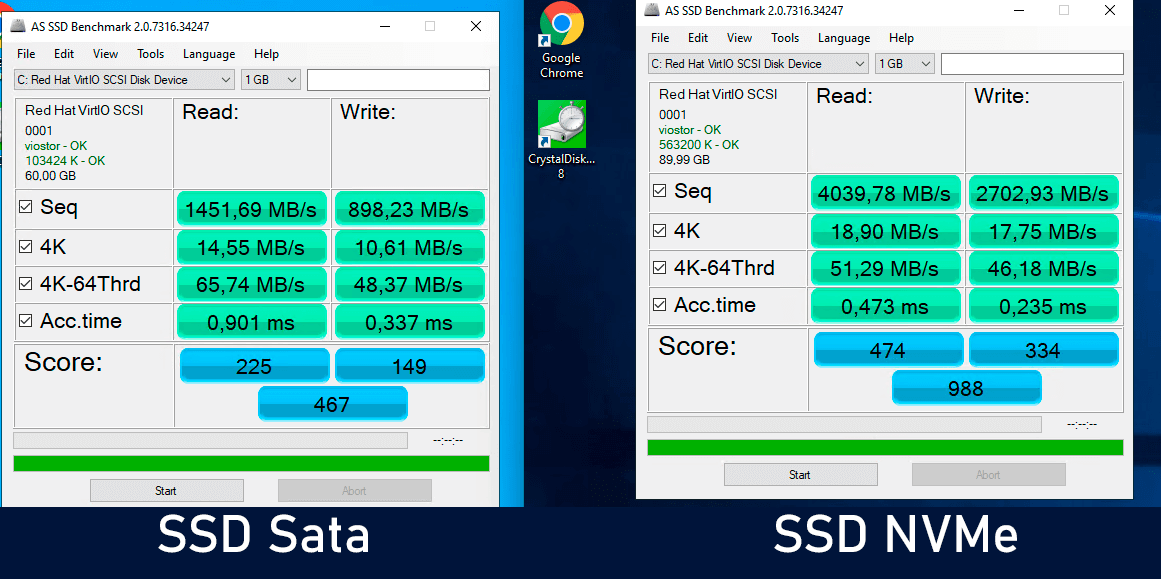Focus the empty text field in the SSD Sata window
Screen dimensions: 1161x579
pos(398,80)
